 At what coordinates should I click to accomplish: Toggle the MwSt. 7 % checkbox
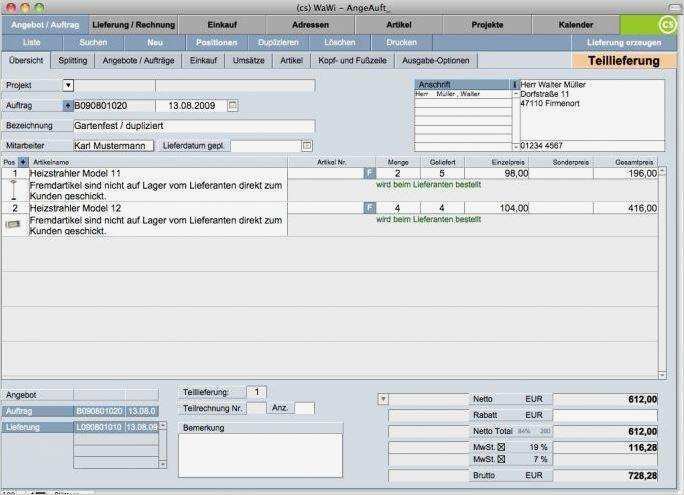click(x=501, y=459)
